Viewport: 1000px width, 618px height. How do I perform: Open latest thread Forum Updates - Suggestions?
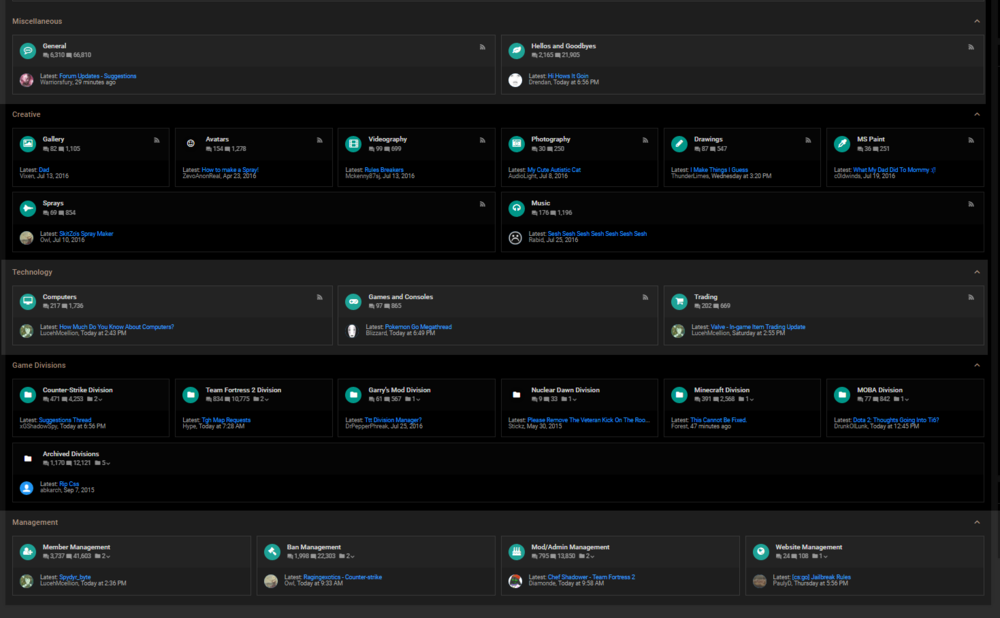pos(98,76)
